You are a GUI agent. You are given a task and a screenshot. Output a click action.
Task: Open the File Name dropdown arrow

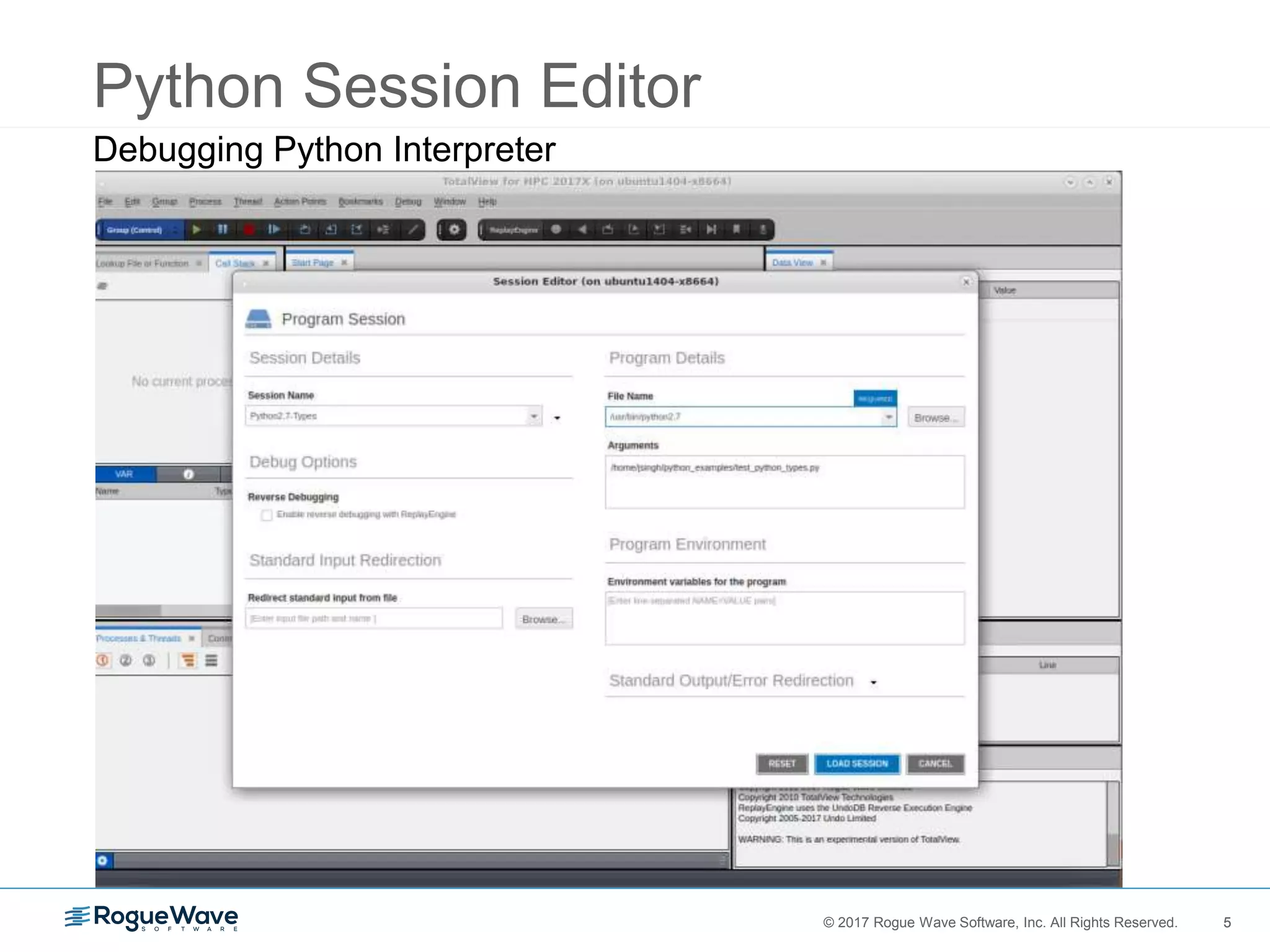click(x=889, y=417)
